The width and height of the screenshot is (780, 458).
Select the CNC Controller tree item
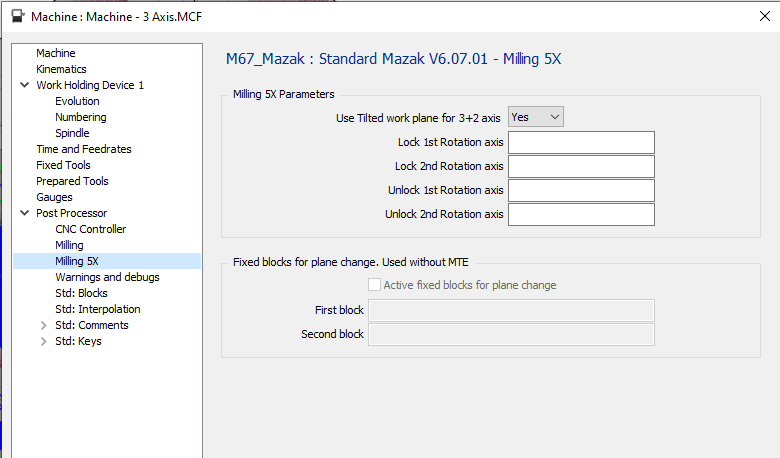[x=90, y=229]
